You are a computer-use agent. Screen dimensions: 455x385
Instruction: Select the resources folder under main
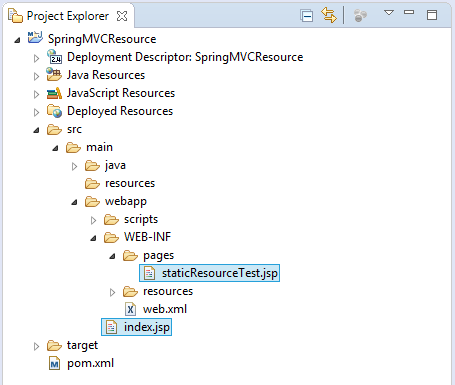[x=120, y=183]
